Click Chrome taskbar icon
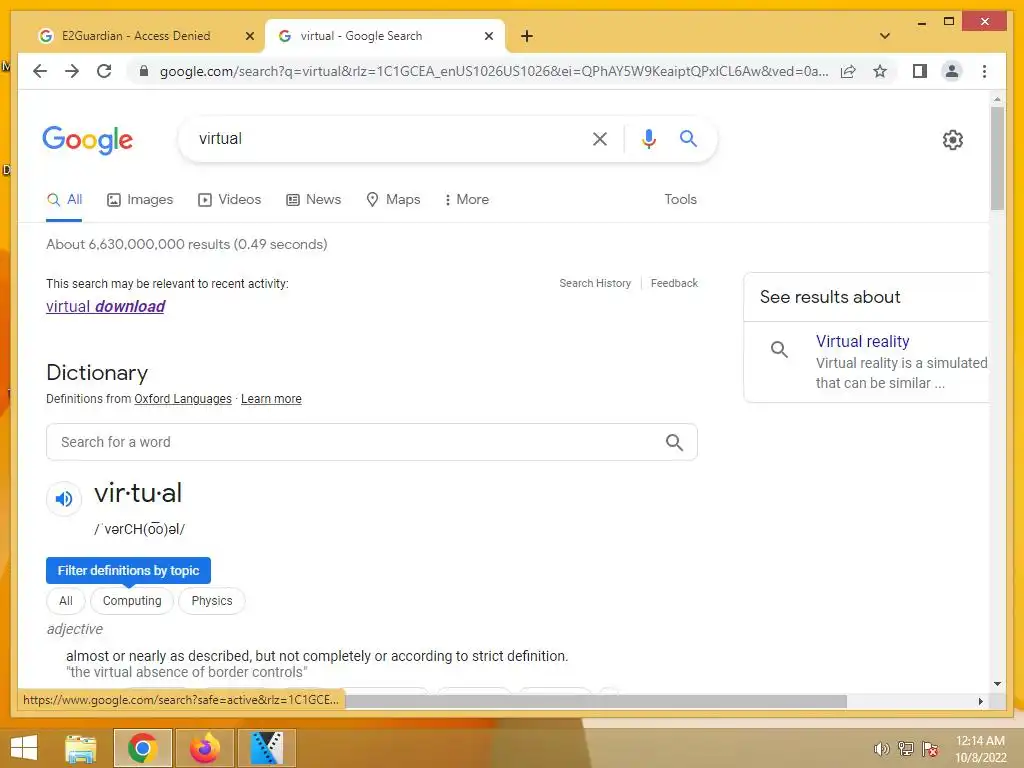 pyautogui.click(x=142, y=748)
